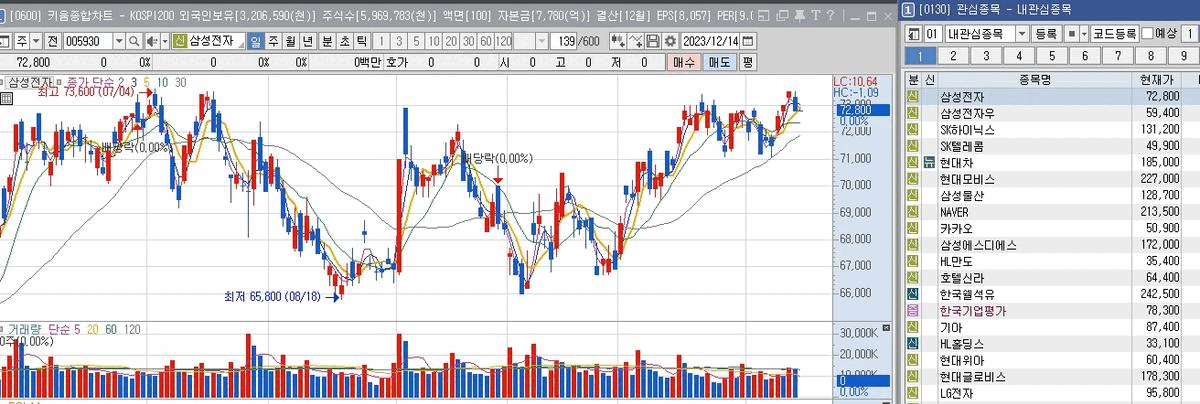Select the 분 minute period toggle

(x=327, y=41)
